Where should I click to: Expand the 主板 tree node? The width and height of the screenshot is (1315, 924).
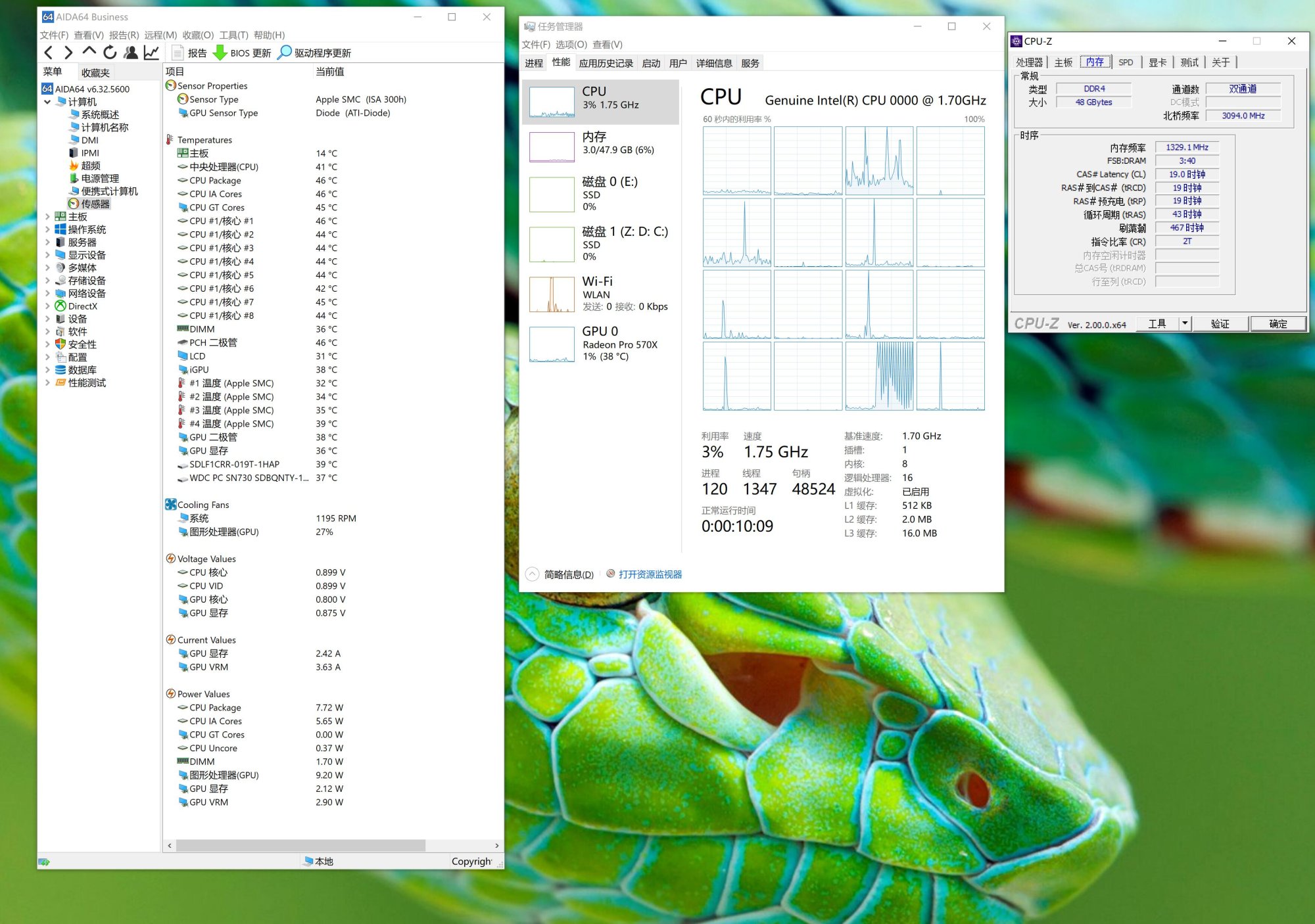[47, 216]
